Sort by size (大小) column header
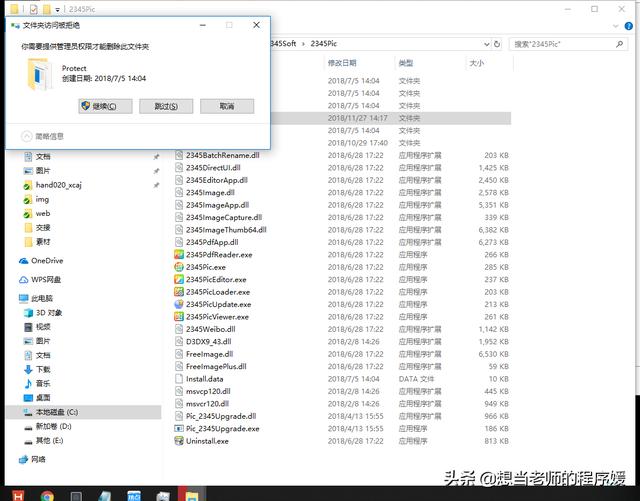The image size is (640, 501). pos(477,63)
